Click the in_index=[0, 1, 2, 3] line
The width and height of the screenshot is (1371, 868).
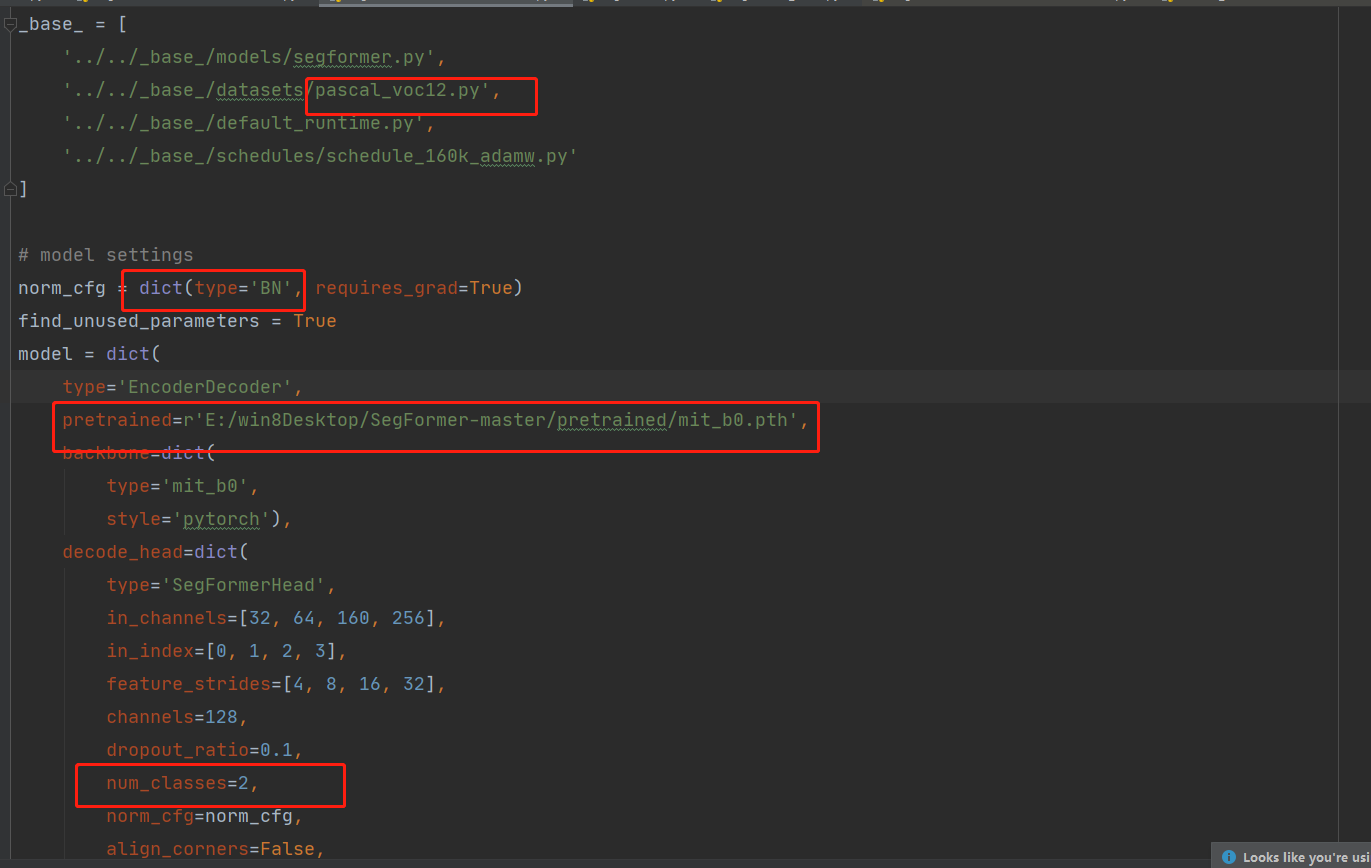point(226,651)
